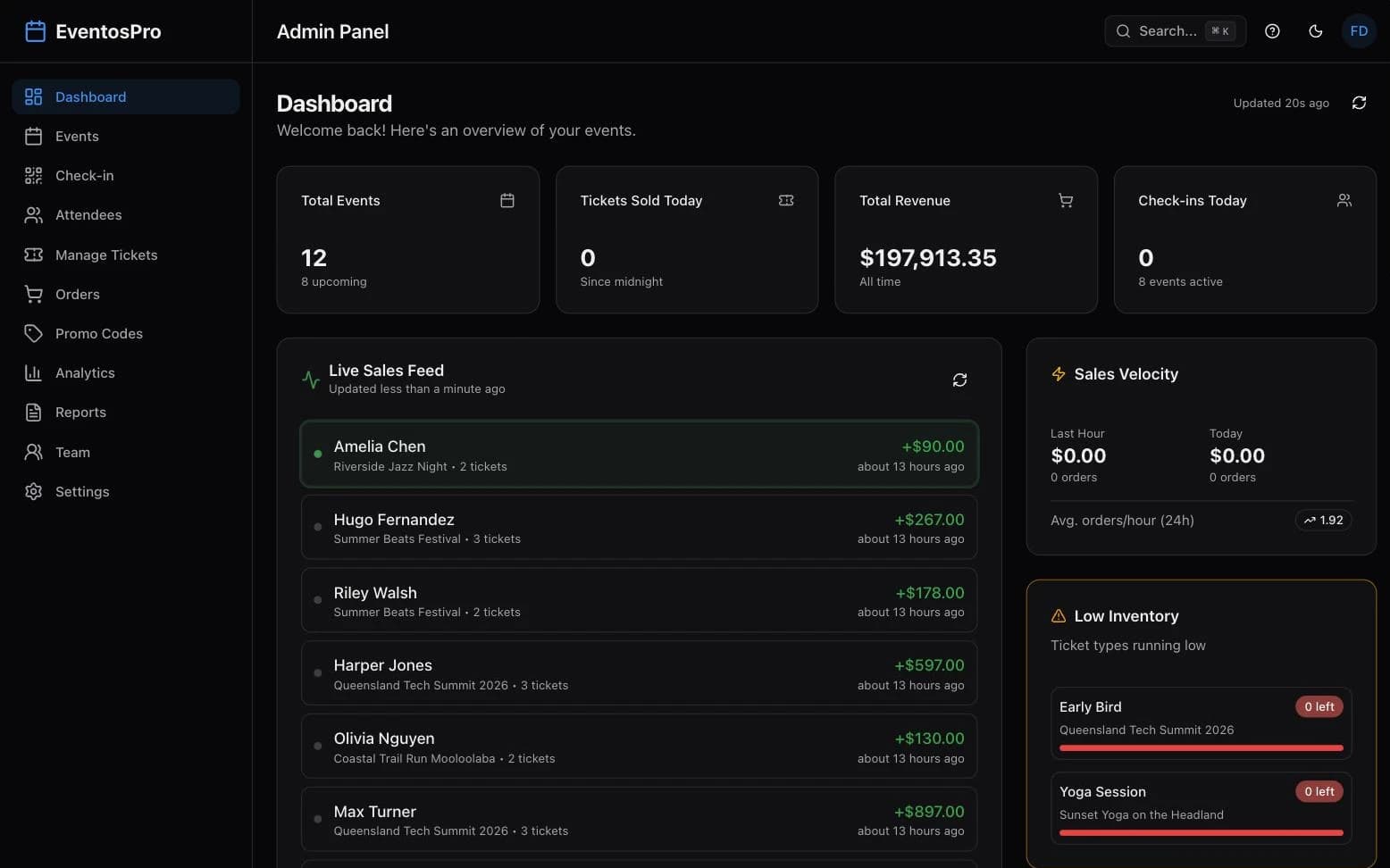
Task: Click the Check-in QR code icon
Action: (x=33, y=176)
